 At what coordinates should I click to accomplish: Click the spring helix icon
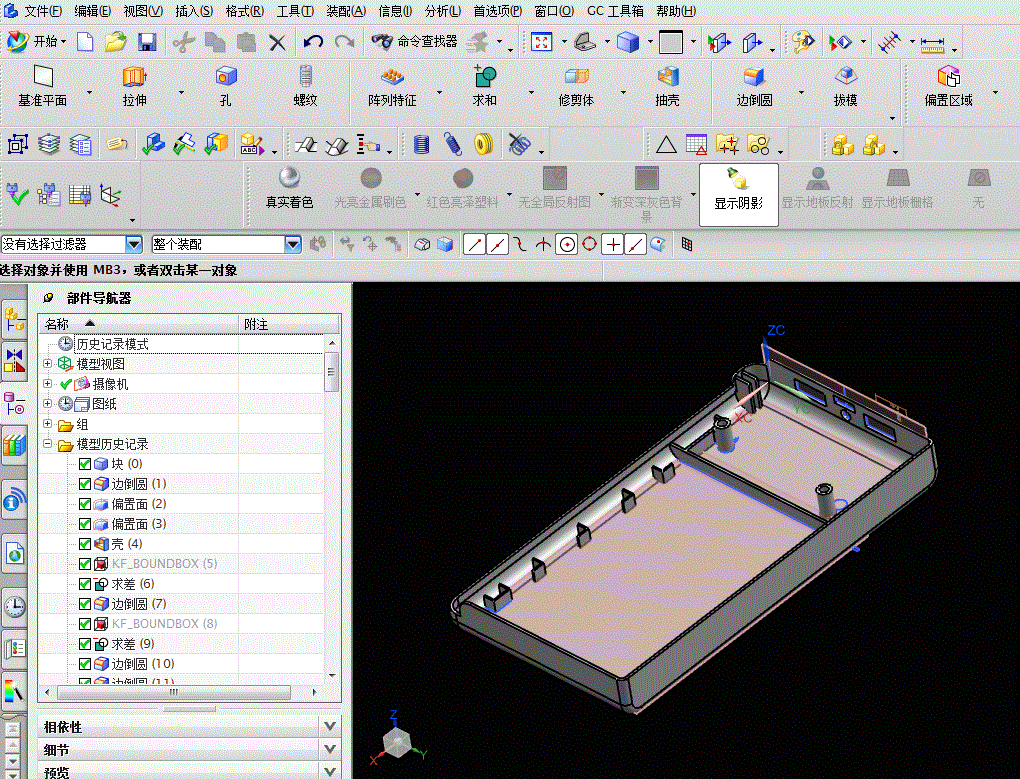pyautogui.click(x=453, y=144)
